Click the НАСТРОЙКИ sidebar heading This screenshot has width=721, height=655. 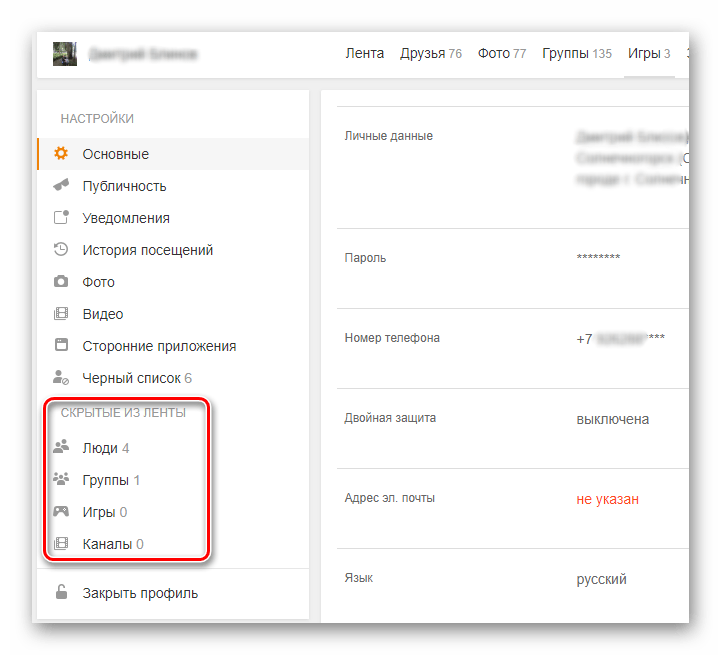pos(97,119)
